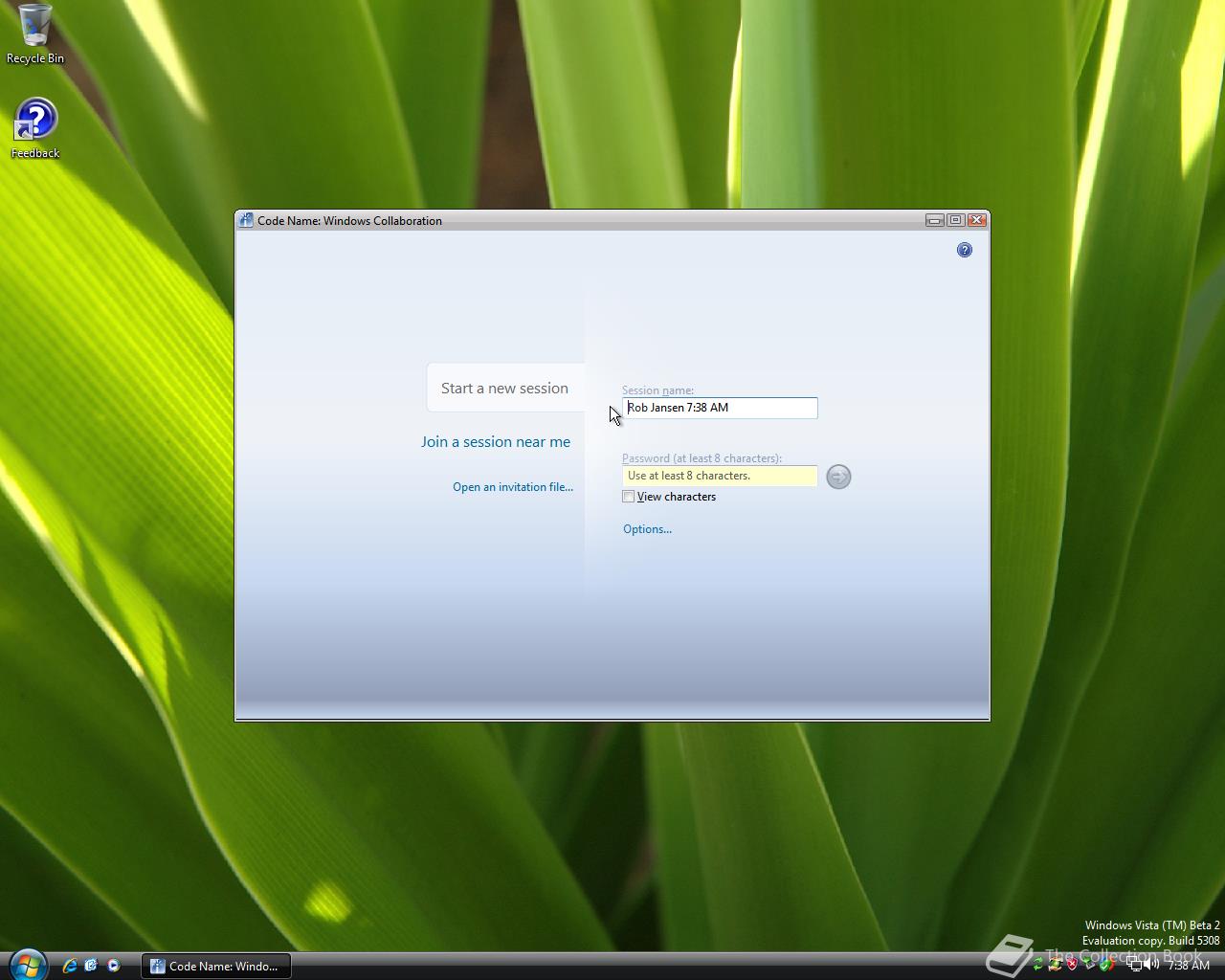Viewport: 1225px width, 980px height.
Task: Select Start a new session tab
Action: tap(504, 388)
